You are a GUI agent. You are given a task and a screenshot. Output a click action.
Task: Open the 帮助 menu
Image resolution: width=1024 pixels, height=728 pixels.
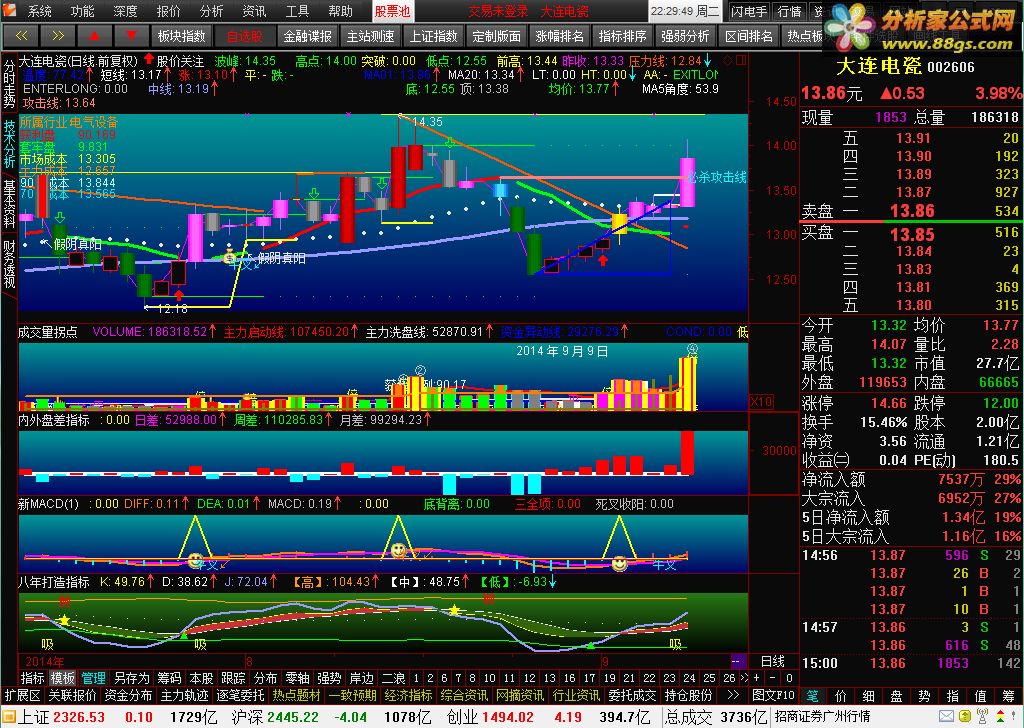[340, 11]
